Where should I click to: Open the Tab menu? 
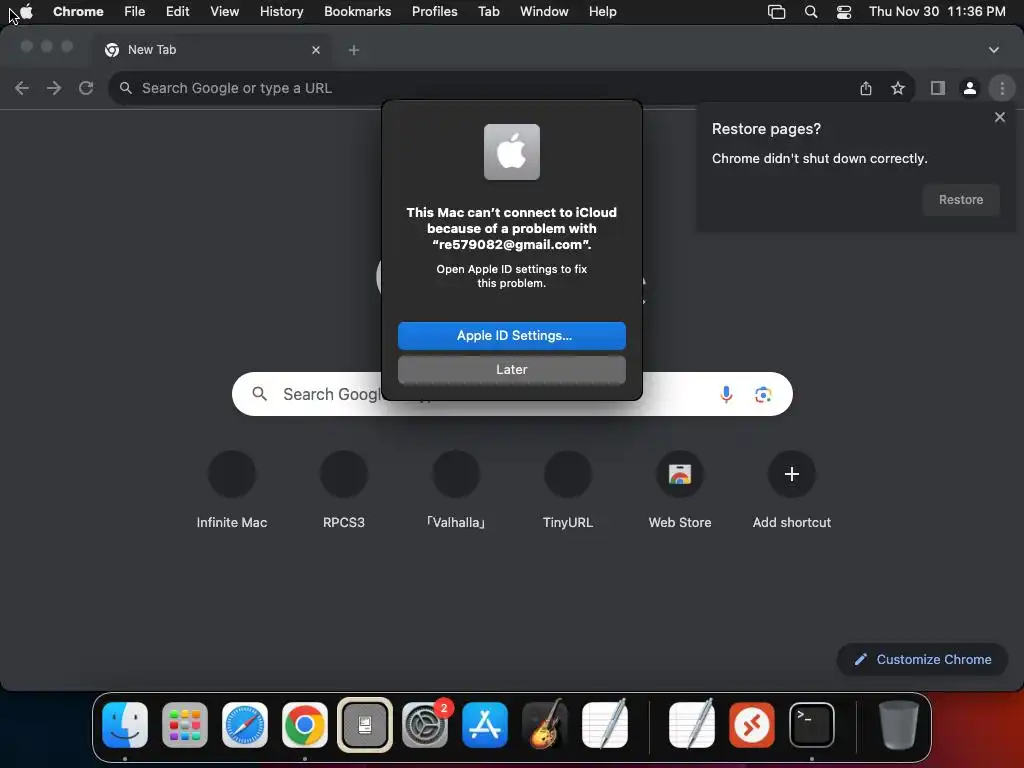pos(488,12)
